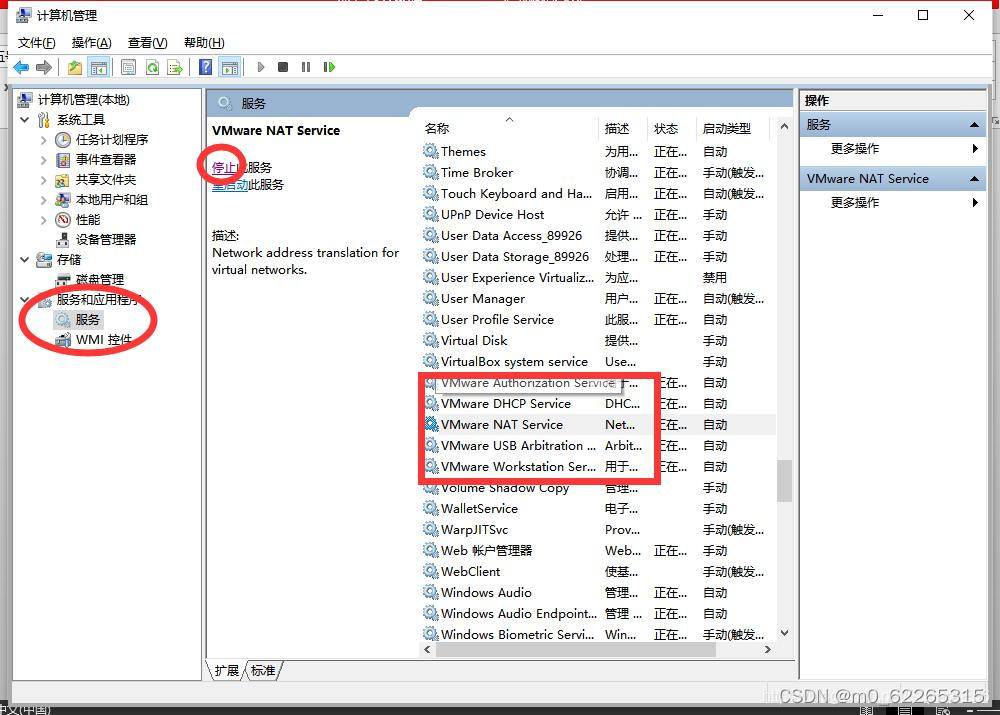Click the blue Help question mark icon
1000x715 pixels.
205,67
